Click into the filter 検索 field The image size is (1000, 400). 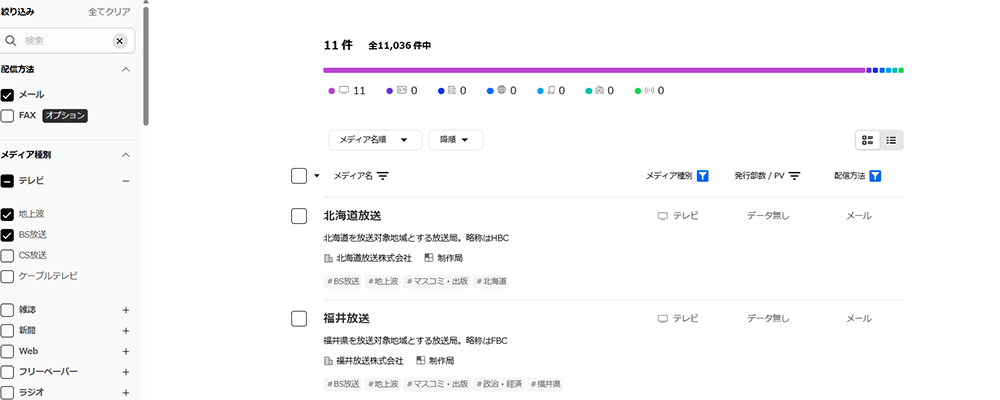tap(65, 41)
